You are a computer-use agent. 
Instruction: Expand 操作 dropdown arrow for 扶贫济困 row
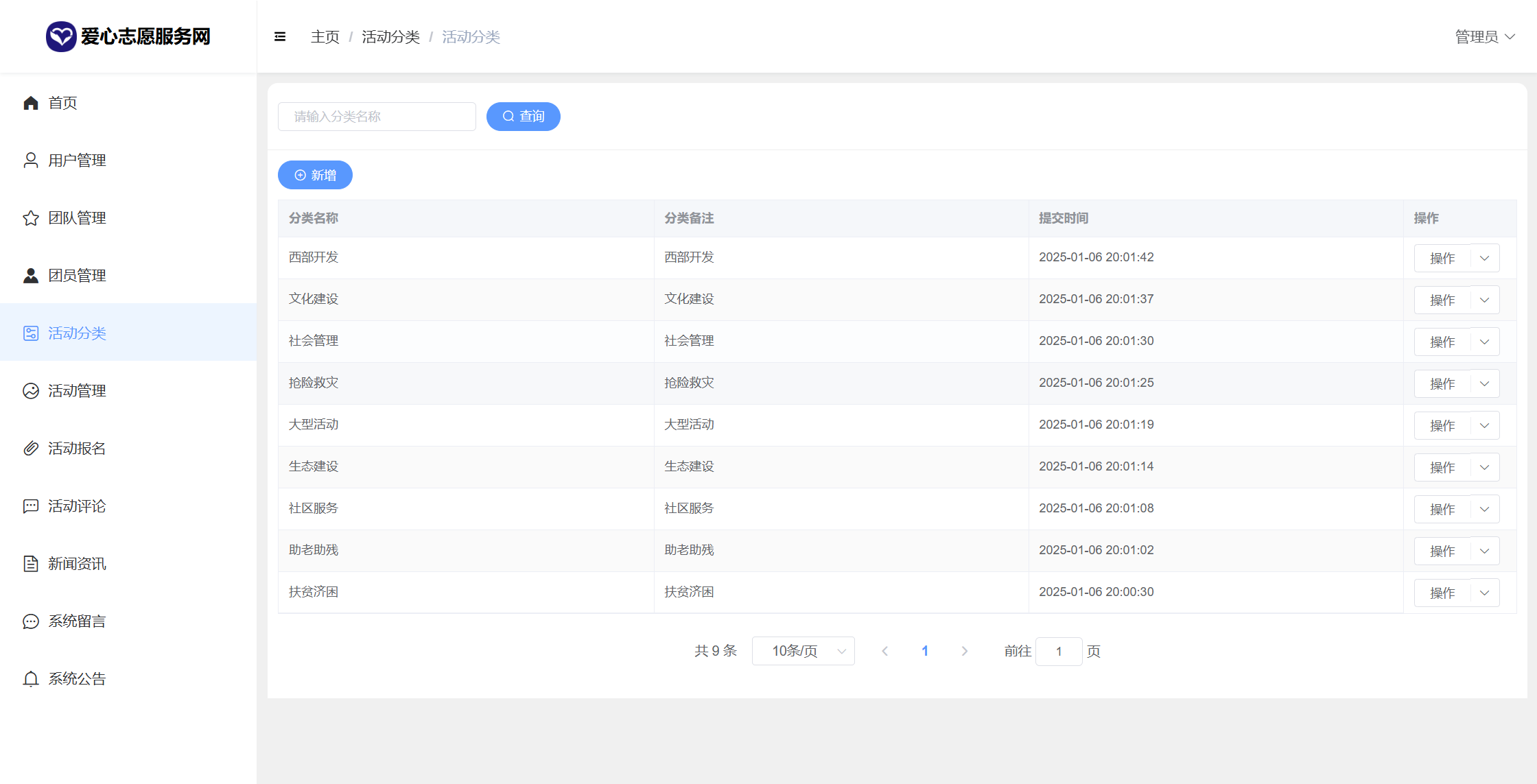[1485, 593]
